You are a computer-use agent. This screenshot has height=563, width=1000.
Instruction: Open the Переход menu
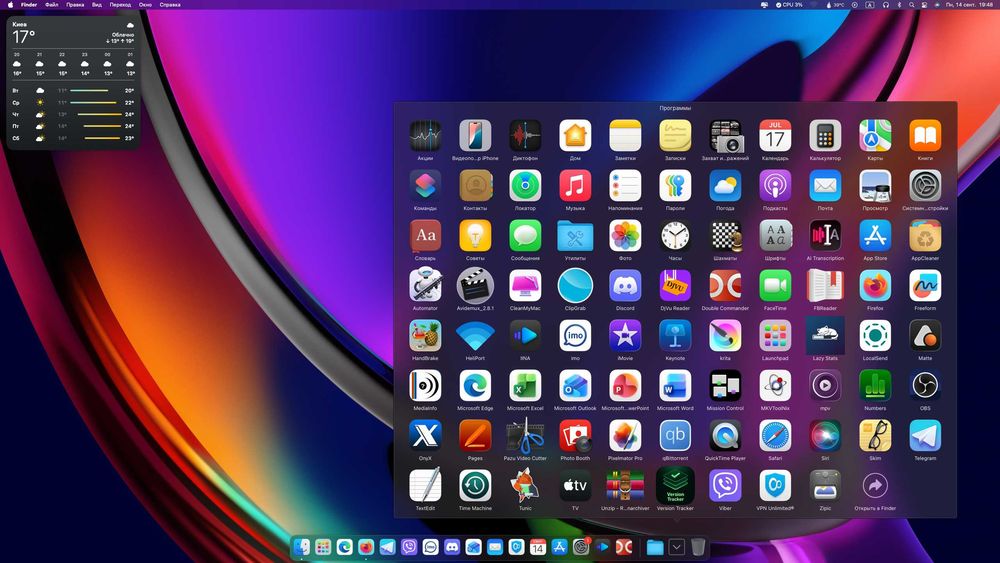click(x=121, y=4)
